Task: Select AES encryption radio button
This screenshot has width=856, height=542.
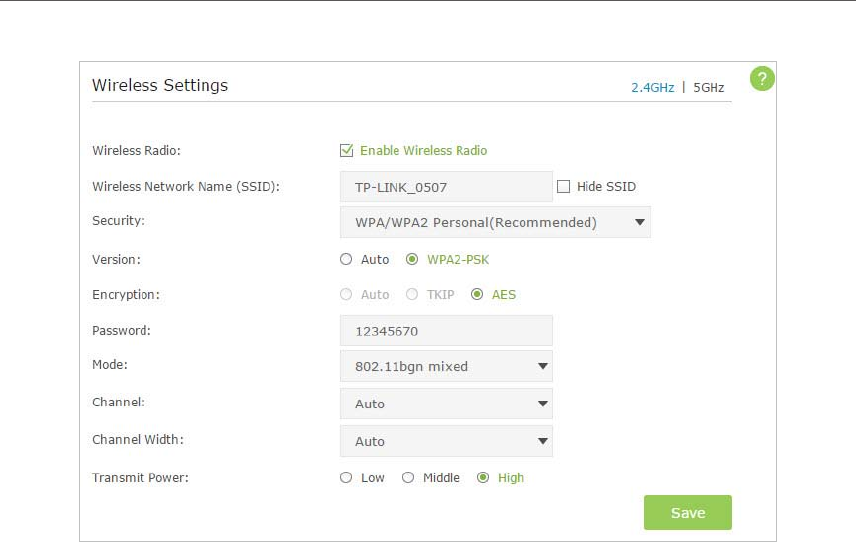Action: [x=477, y=295]
